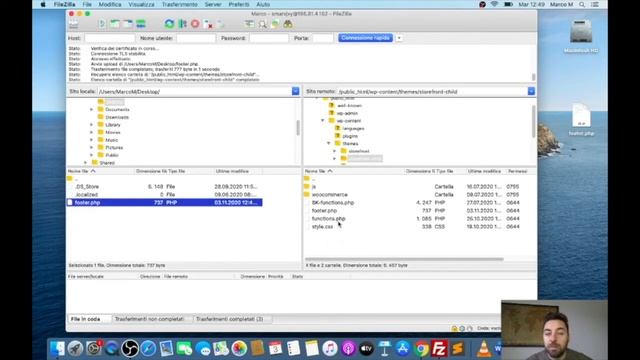Refresh the file and folder lists

(x=169, y=24)
